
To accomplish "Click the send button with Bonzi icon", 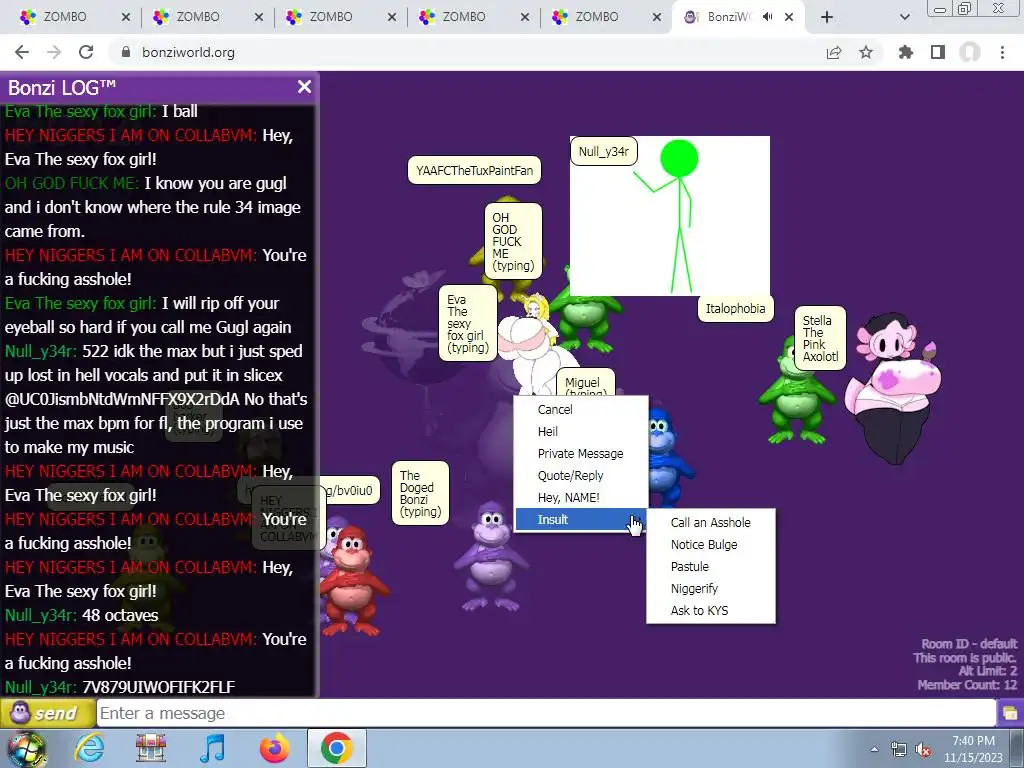I will (x=47, y=713).
